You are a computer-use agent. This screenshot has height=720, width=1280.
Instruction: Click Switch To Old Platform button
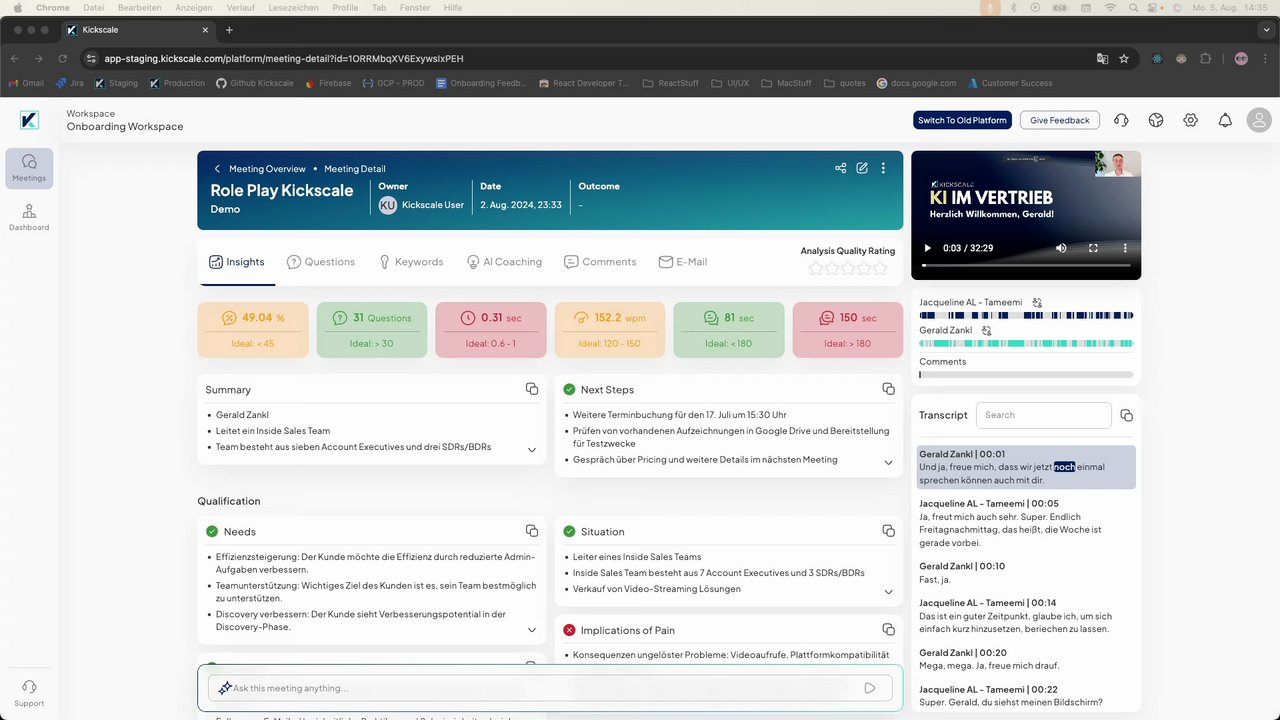[963, 120]
